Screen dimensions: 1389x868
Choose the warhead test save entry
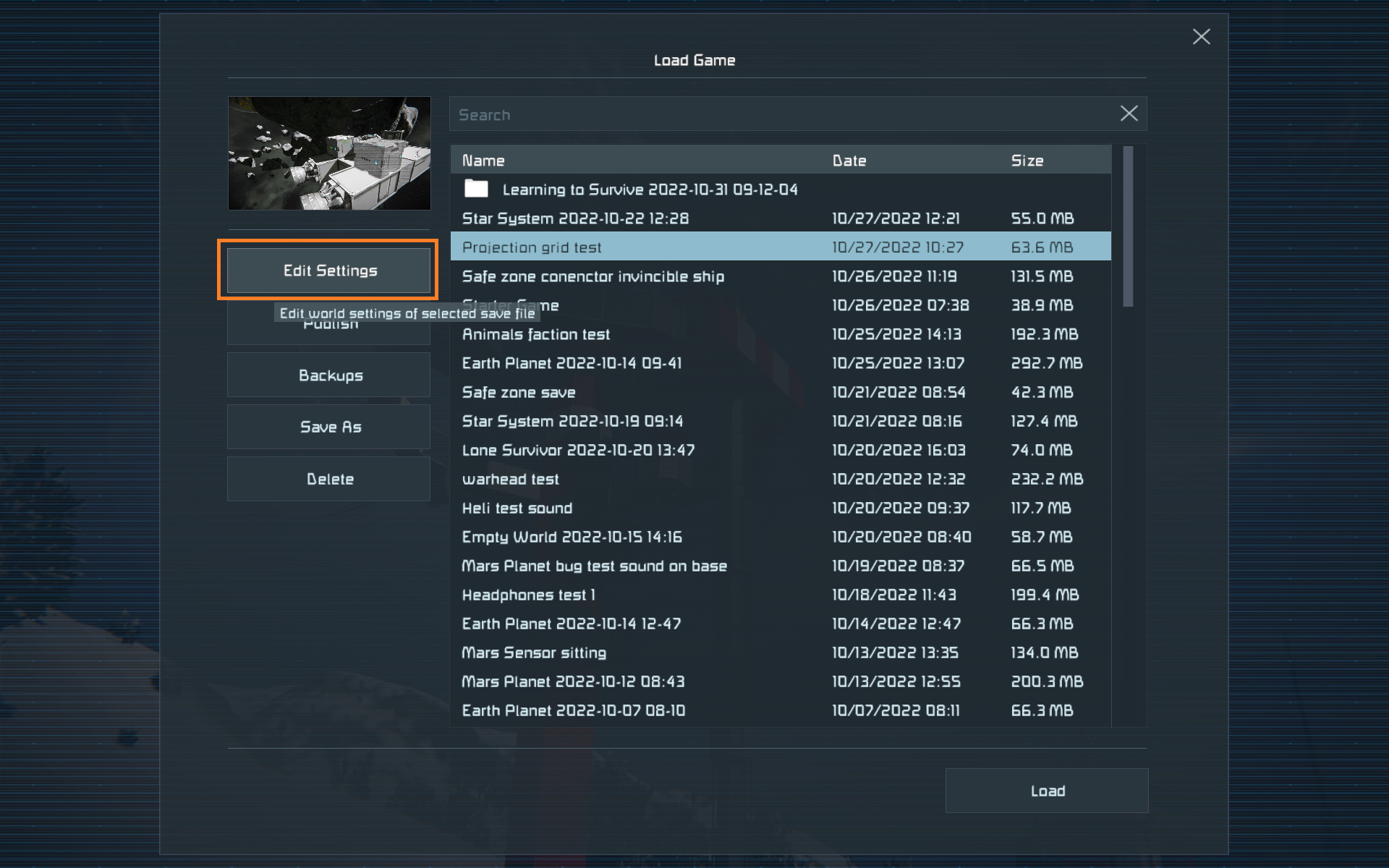(x=510, y=479)
